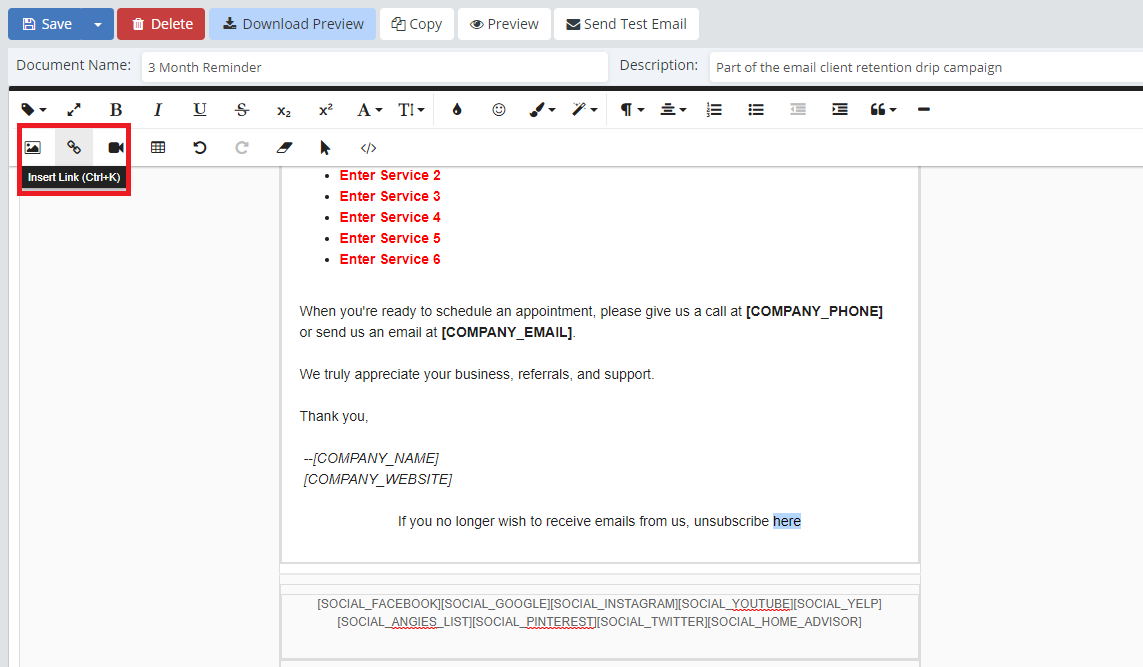
Task: Toggle italic formatting
Action: coord(158,110)
